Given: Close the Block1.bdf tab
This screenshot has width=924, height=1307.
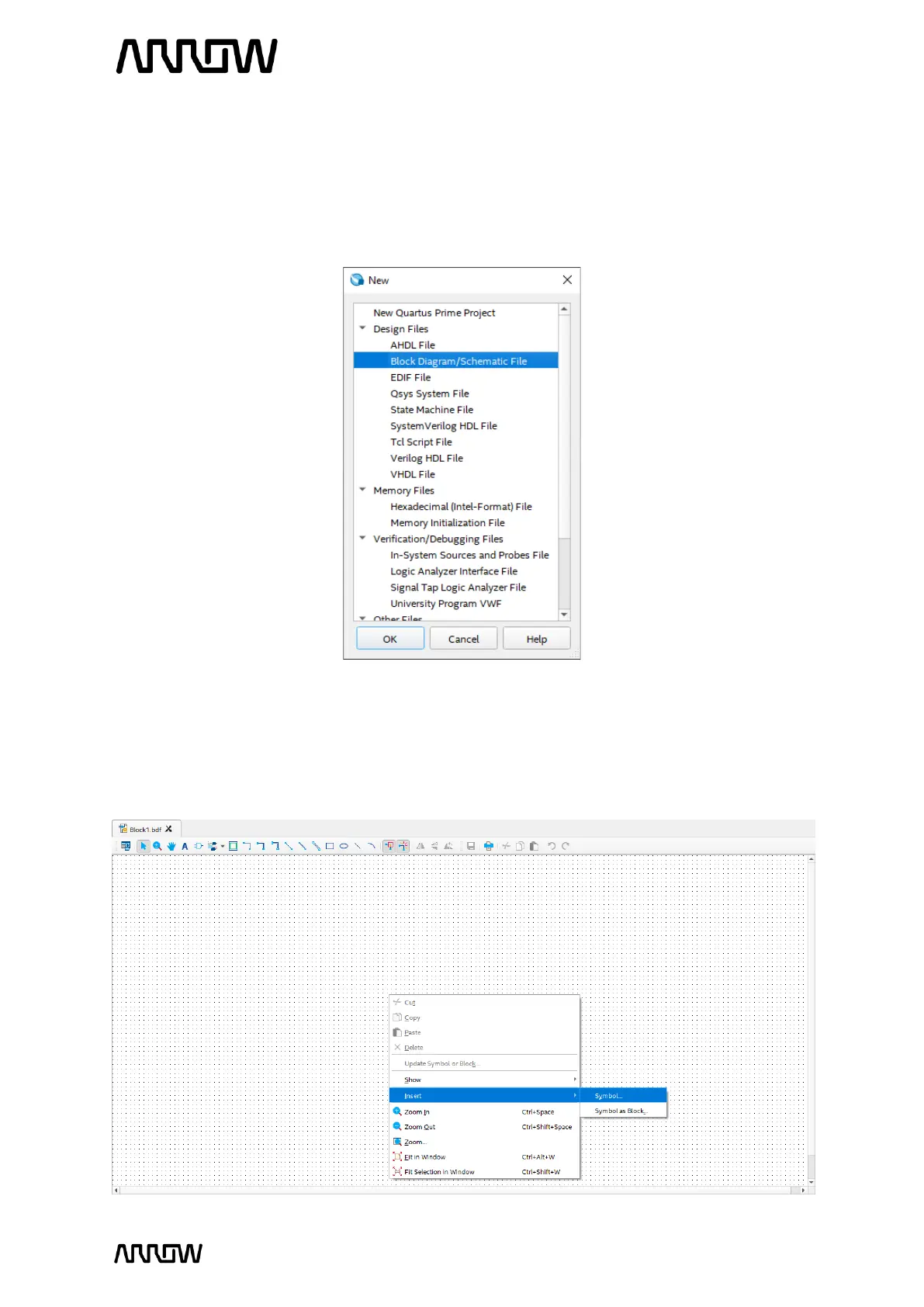Looking at the screenshot, I should [x=169, y=829].
